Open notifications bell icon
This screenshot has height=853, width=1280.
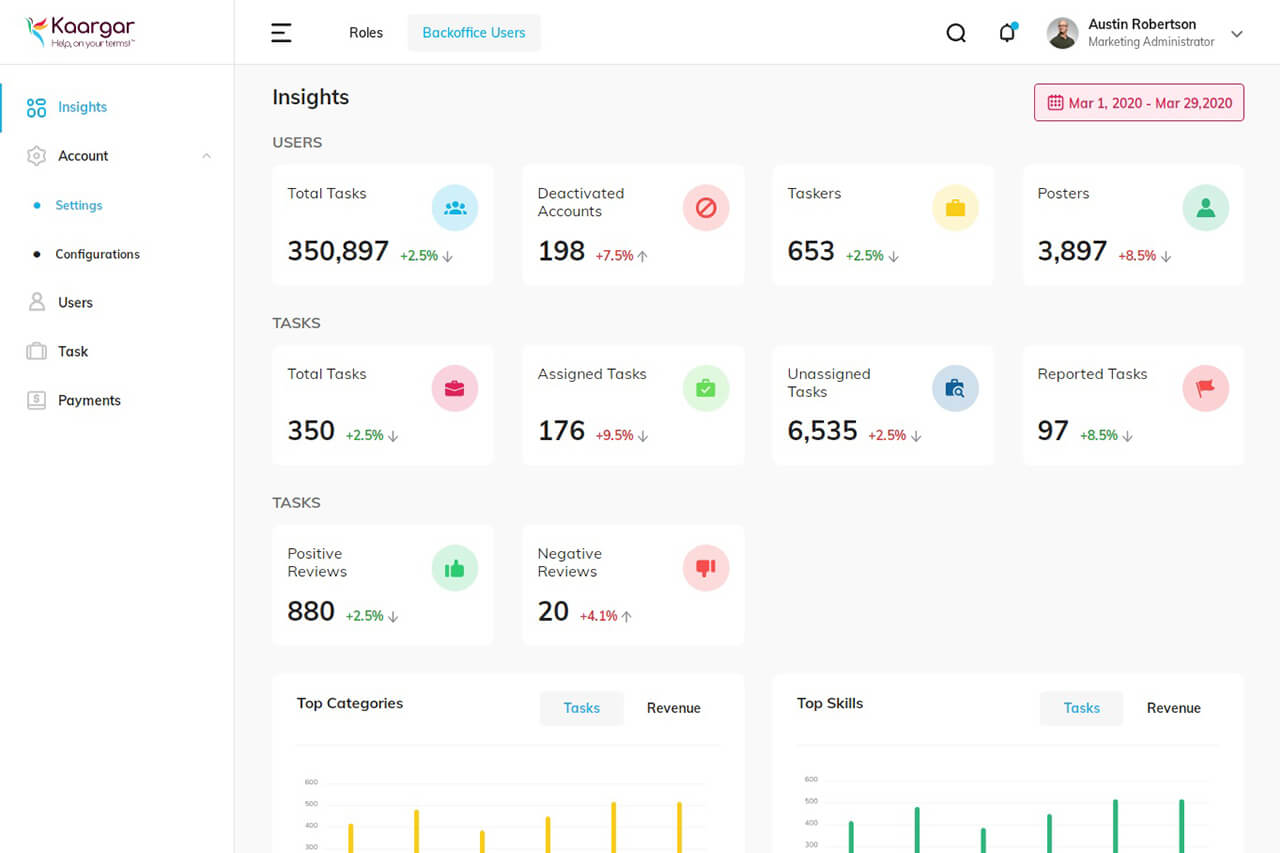point(1007,33)
